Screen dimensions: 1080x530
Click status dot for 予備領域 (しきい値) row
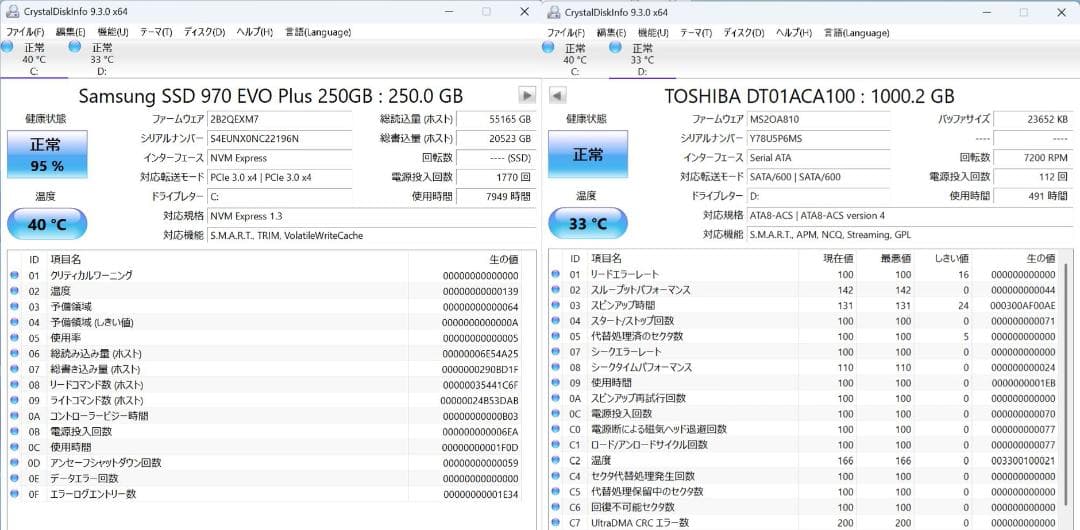coord(14,322)
